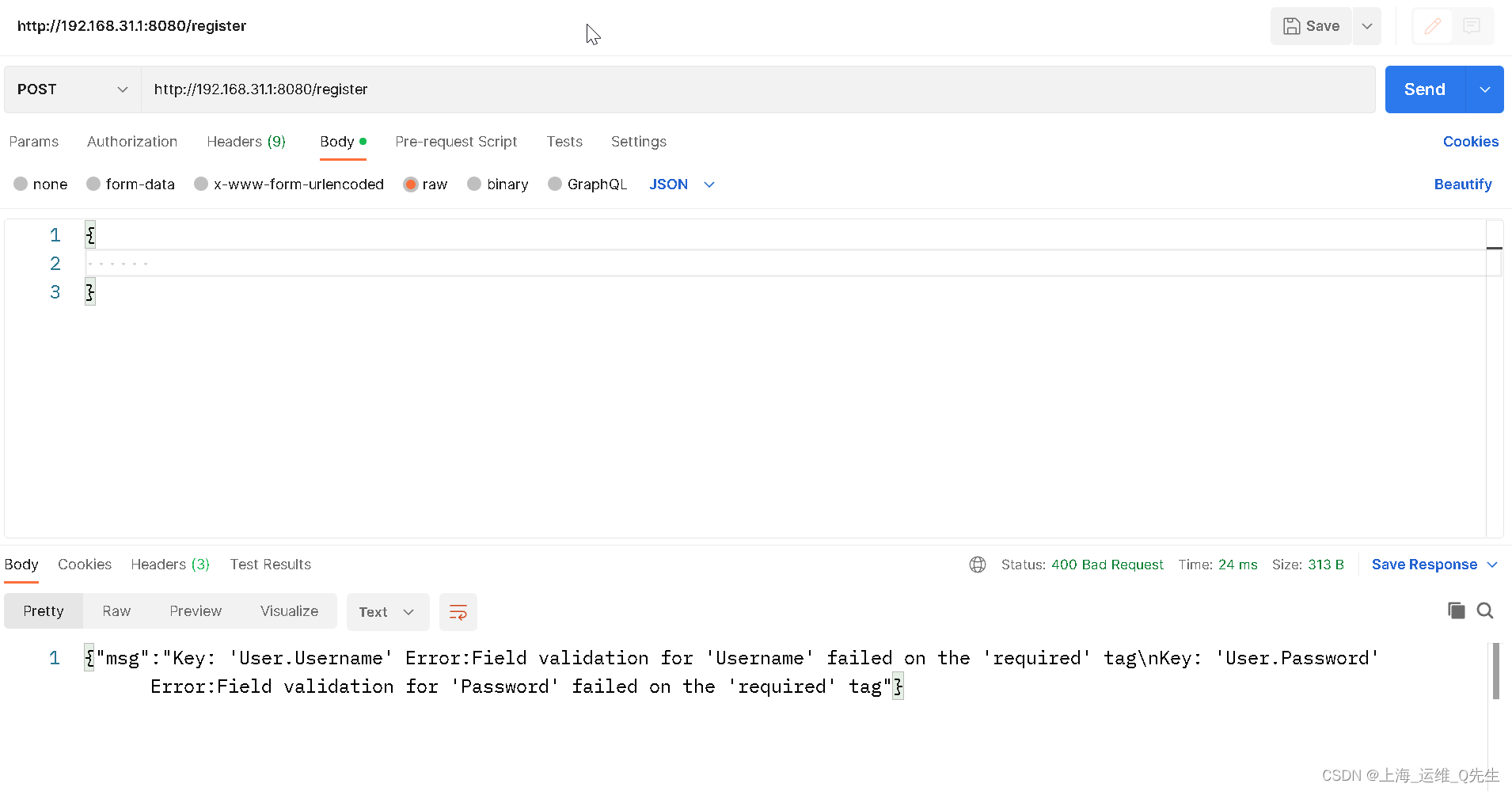
Task: Select the none body type
Action: pos(40,184)
